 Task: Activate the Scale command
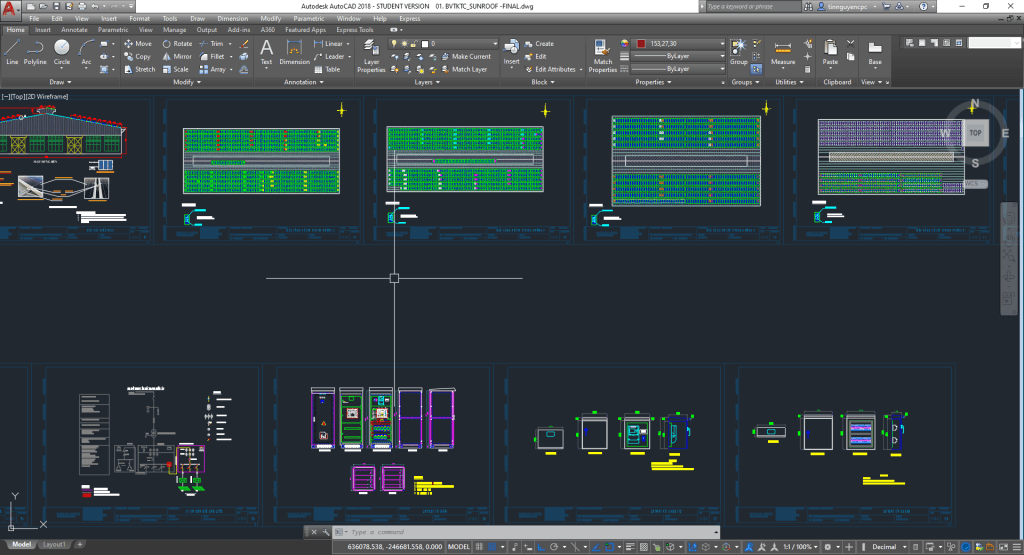(176, 69)
